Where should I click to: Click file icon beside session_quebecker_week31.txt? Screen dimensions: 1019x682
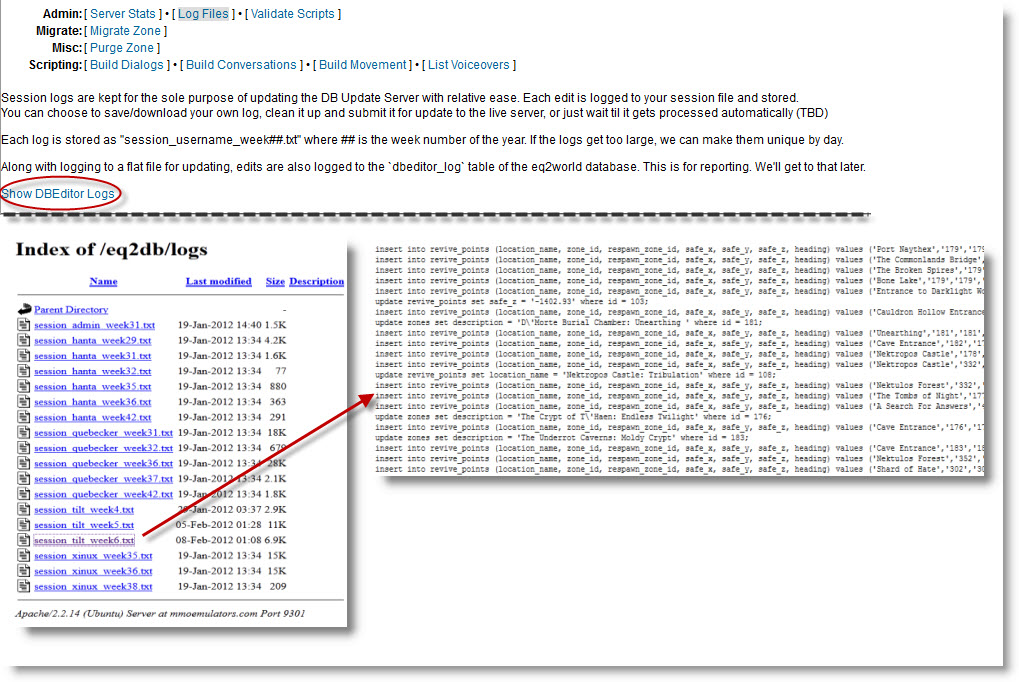pyautogui.click(x=24, y=433)
